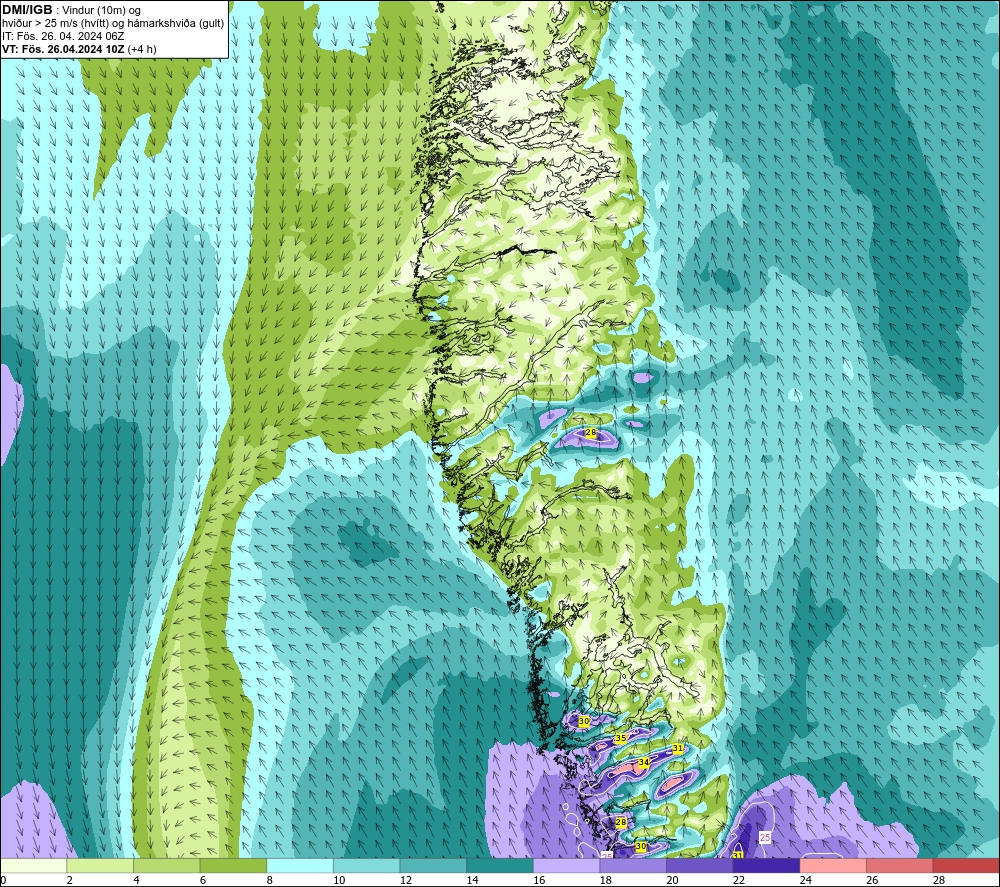Click the white '25' gust contour label
Screen dimensions: 1000x887
[765, 837]
